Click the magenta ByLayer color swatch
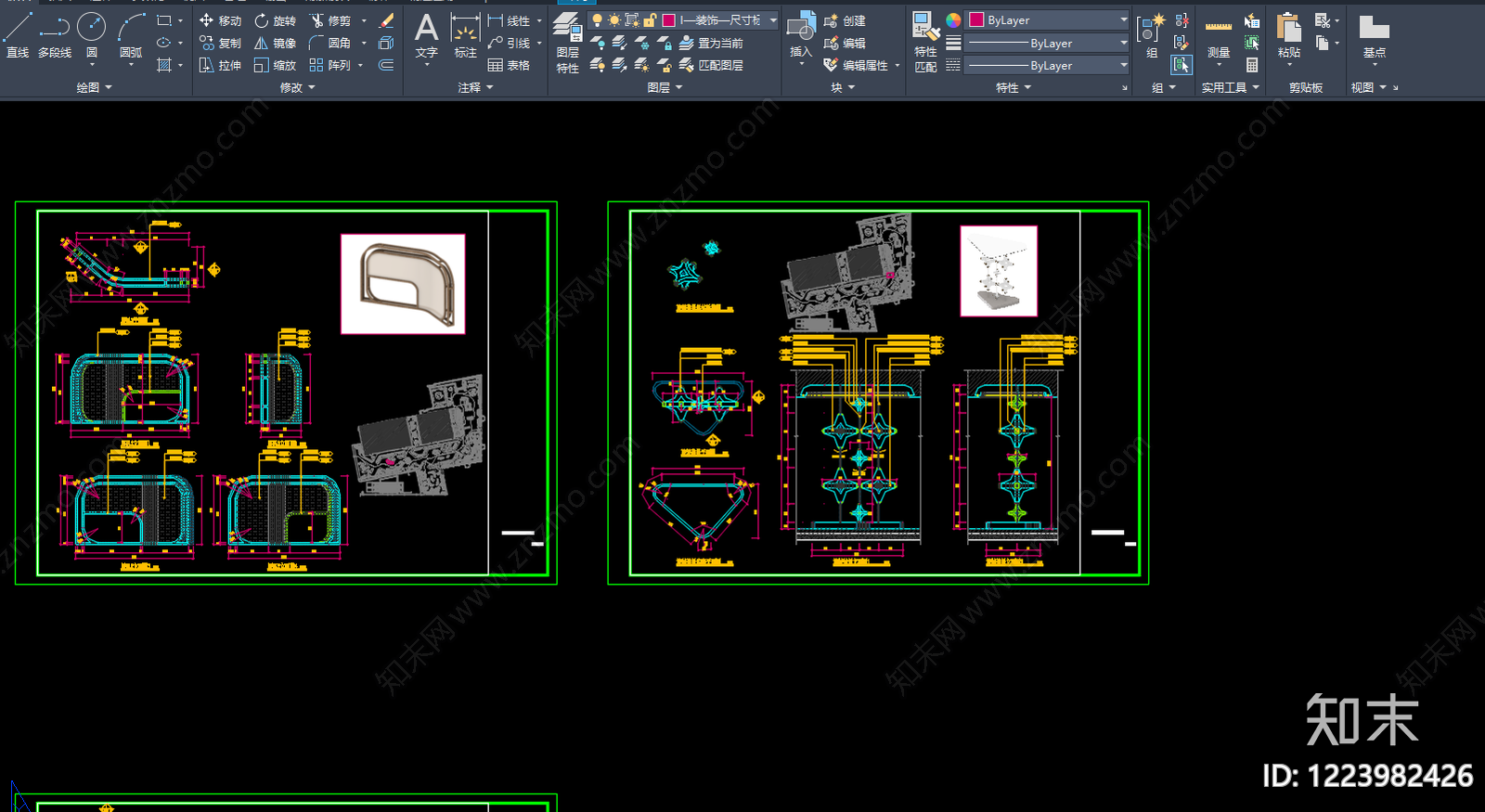The width and height of the screenshot is (1485, 812). coord(976,19)
